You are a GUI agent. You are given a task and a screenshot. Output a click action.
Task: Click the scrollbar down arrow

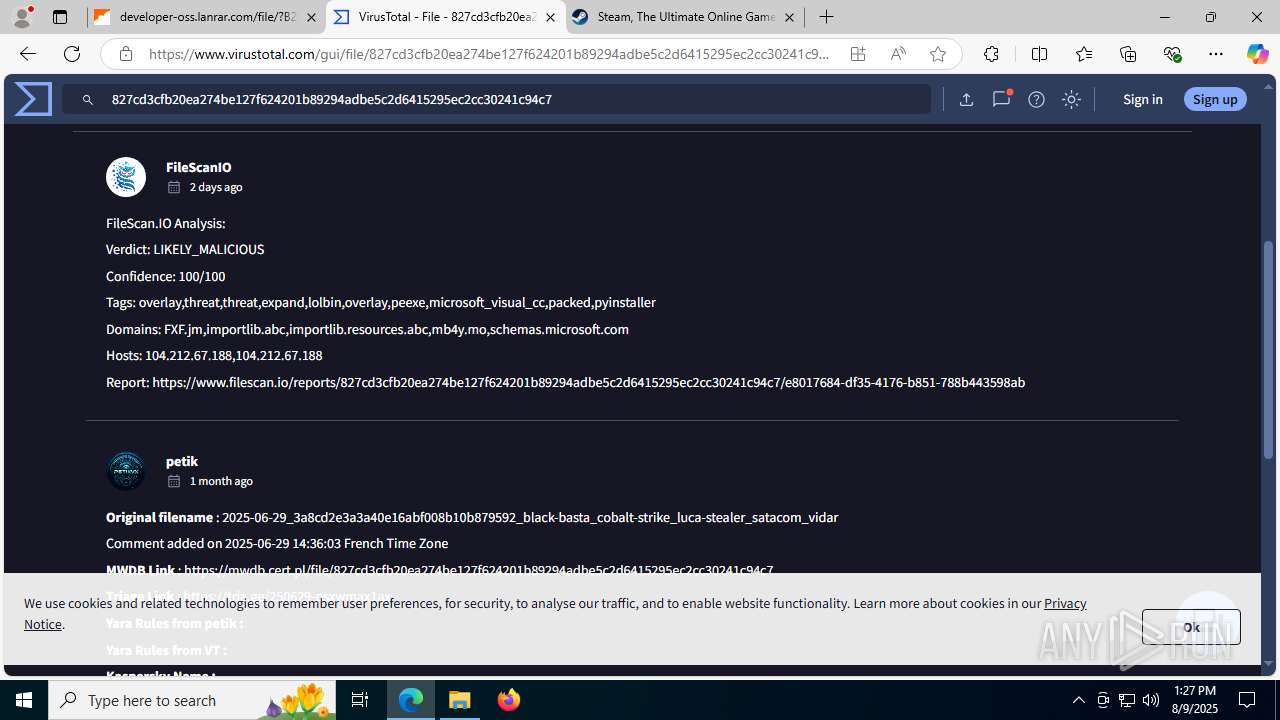click(1269, 662)
